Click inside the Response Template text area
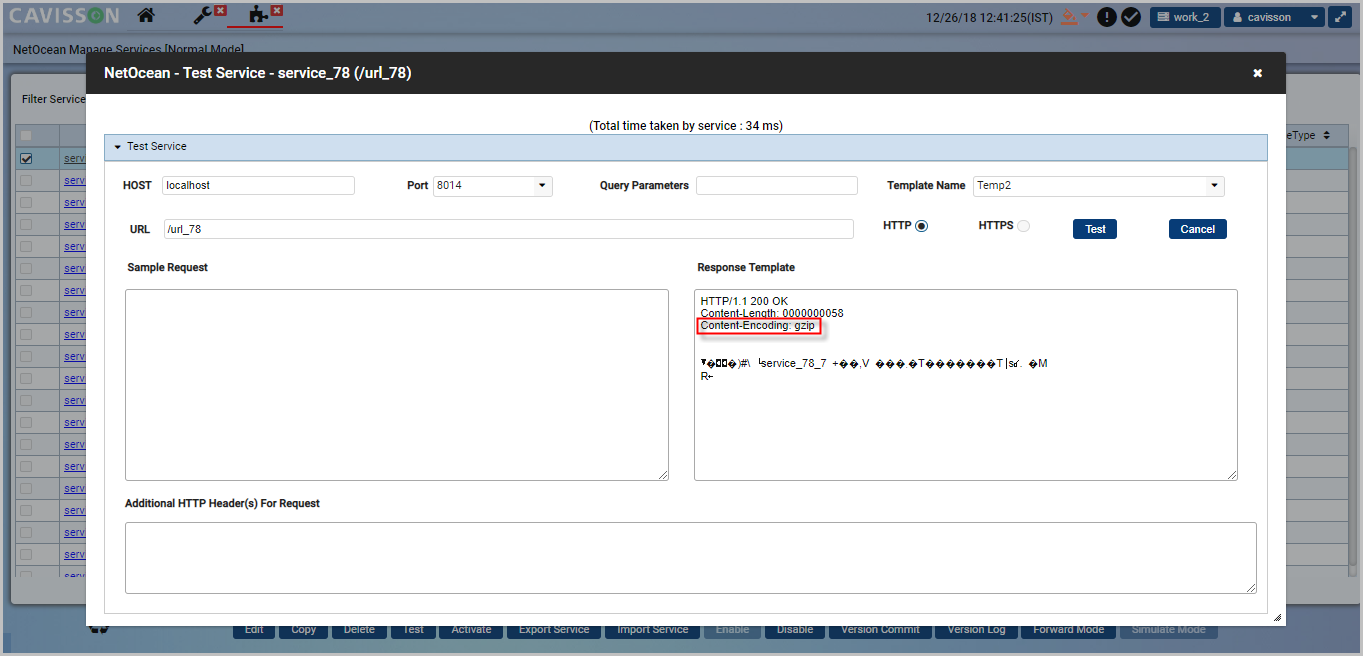 (x=966, y=385)
